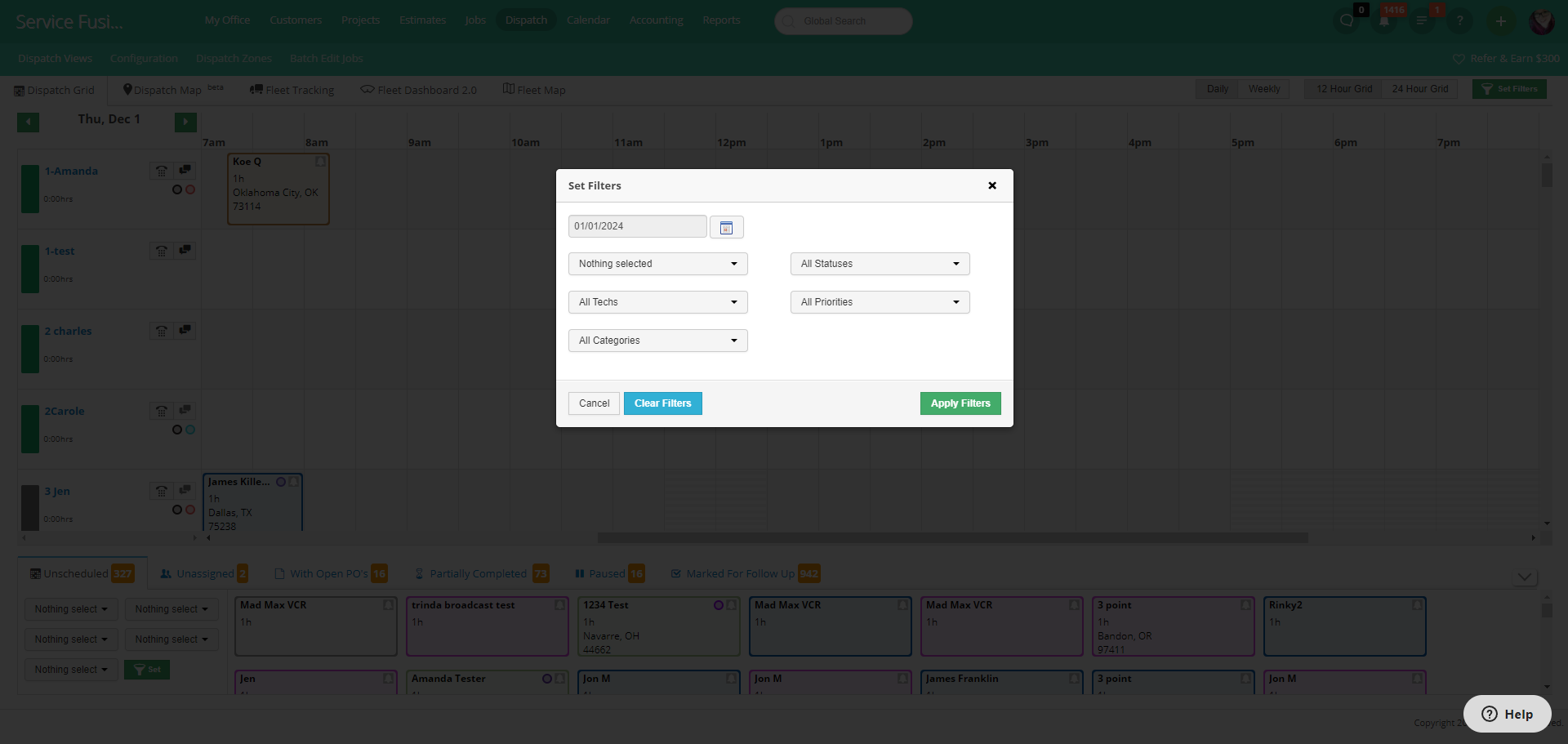The width and height of the screenshot is (1568, 744).
Task: Close the Set Filters dialog
Action: pyautogui.click(x=992, y=185)
